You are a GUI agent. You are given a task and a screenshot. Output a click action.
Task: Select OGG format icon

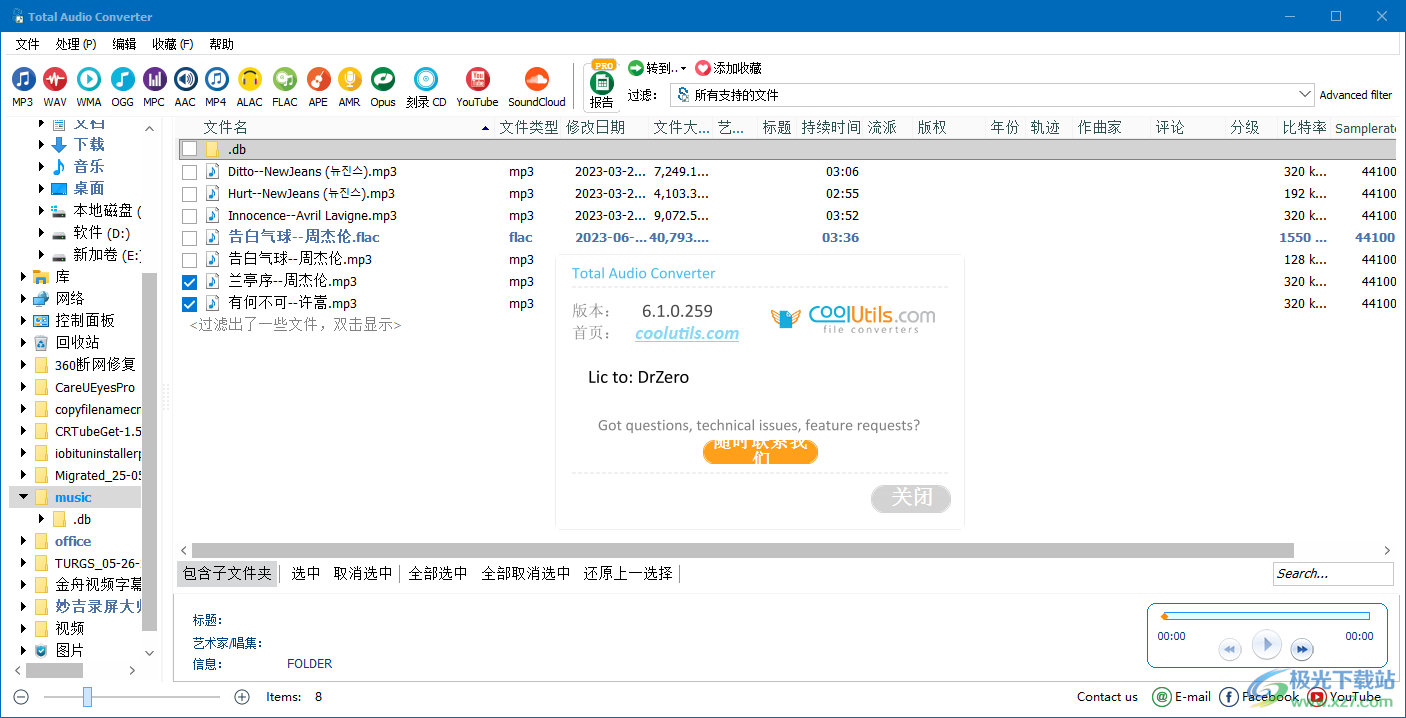point(122,80)
